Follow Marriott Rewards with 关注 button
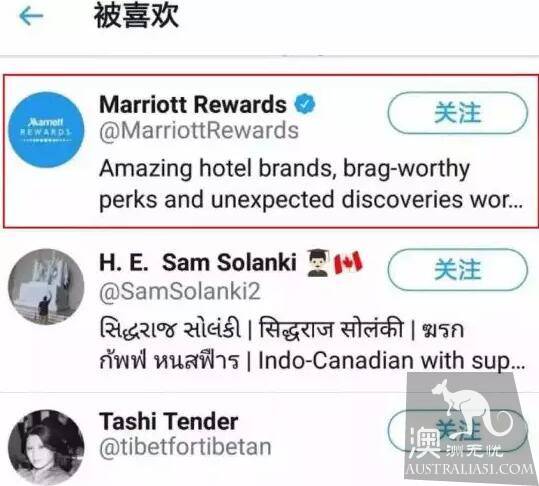 point(458,113)
